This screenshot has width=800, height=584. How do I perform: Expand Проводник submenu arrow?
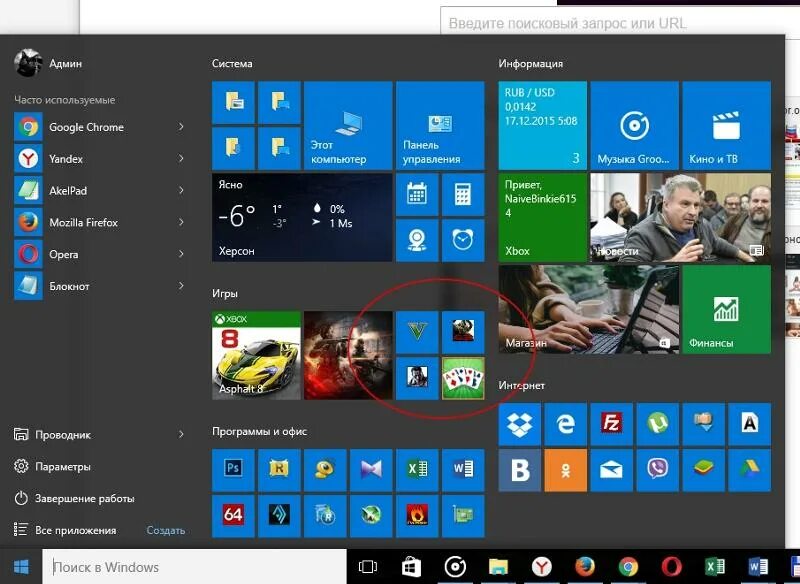181,435
